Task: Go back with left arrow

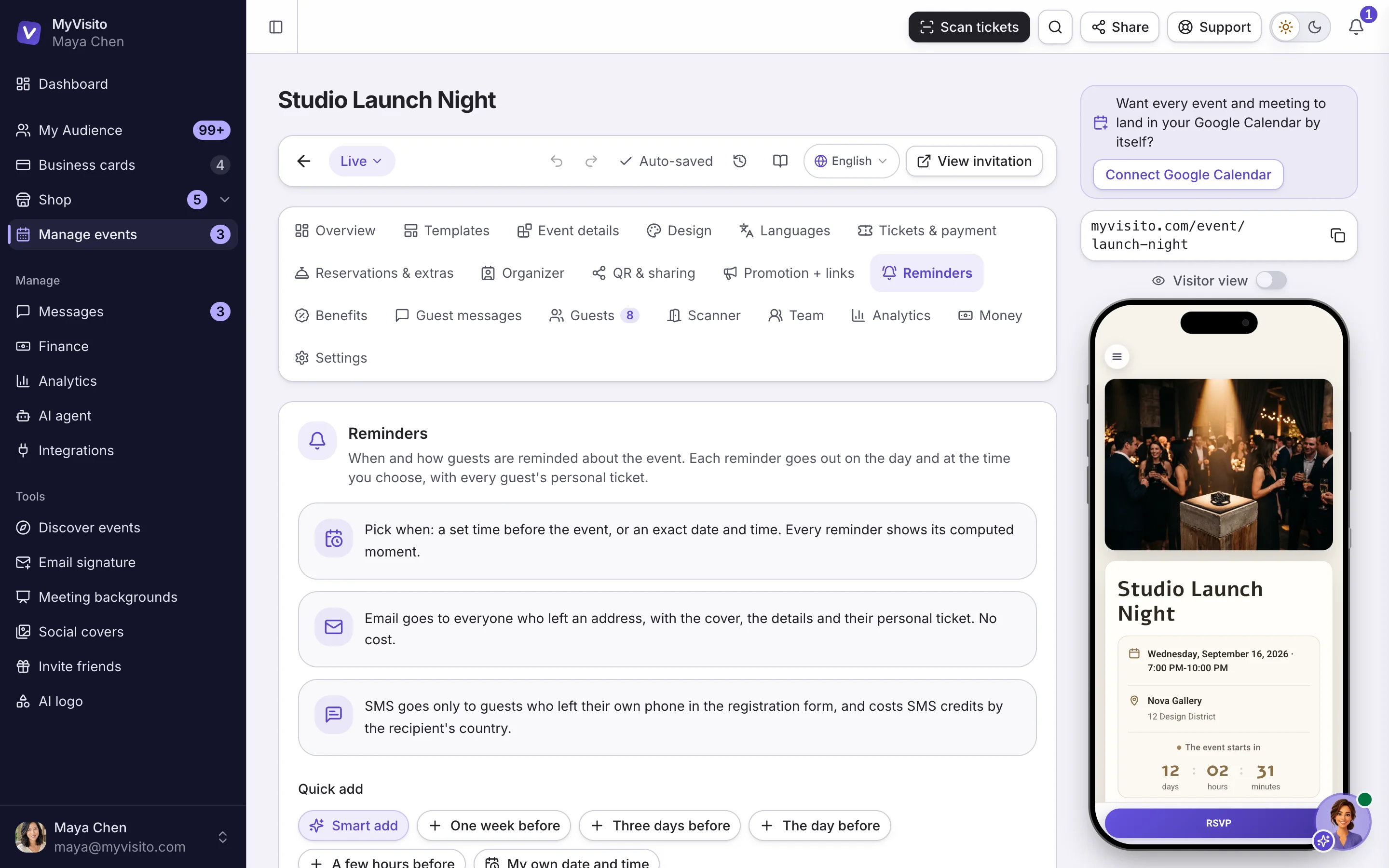Action: [x=304, y=162]
